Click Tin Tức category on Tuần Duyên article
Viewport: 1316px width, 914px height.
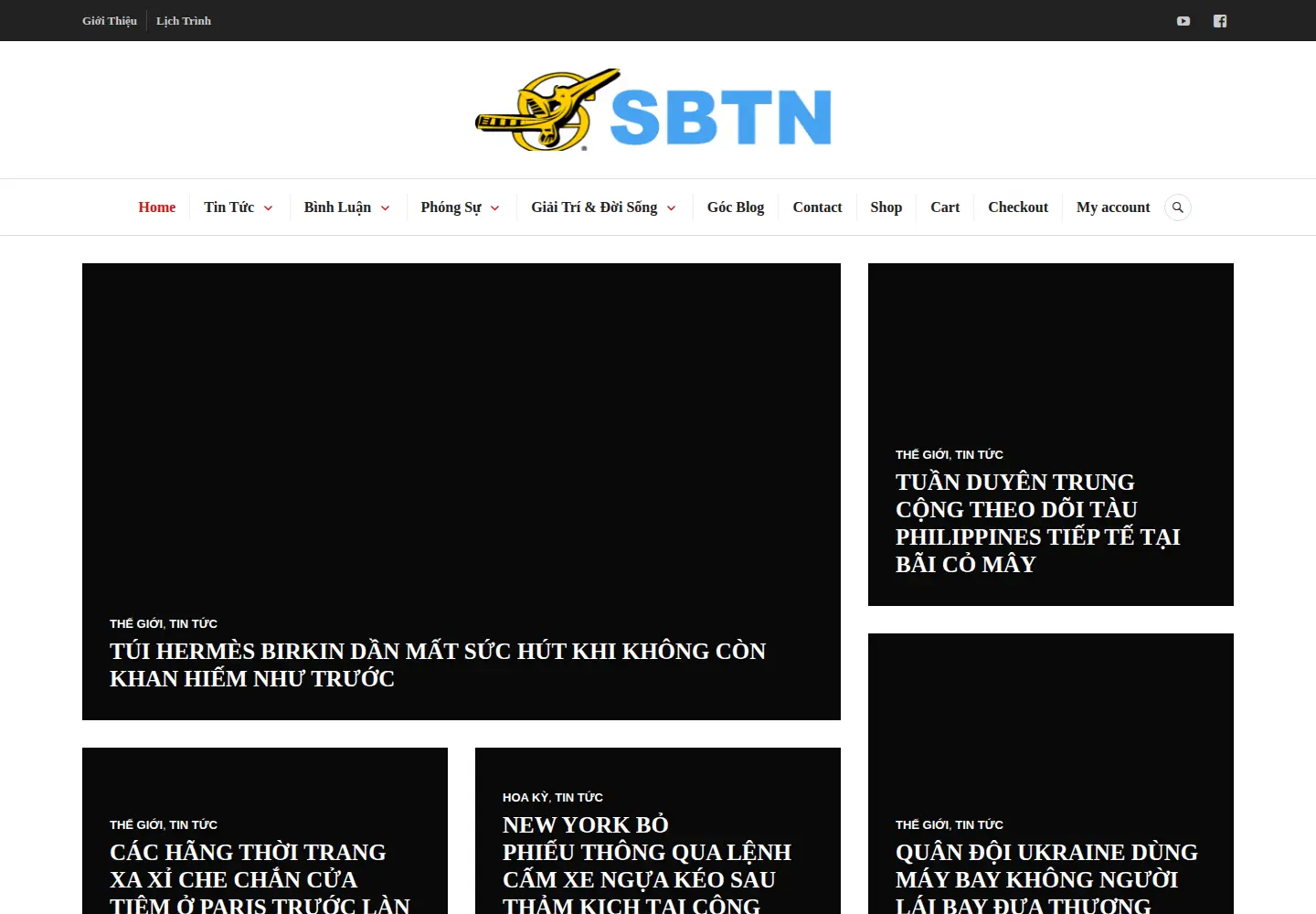[x=979, y=455]
